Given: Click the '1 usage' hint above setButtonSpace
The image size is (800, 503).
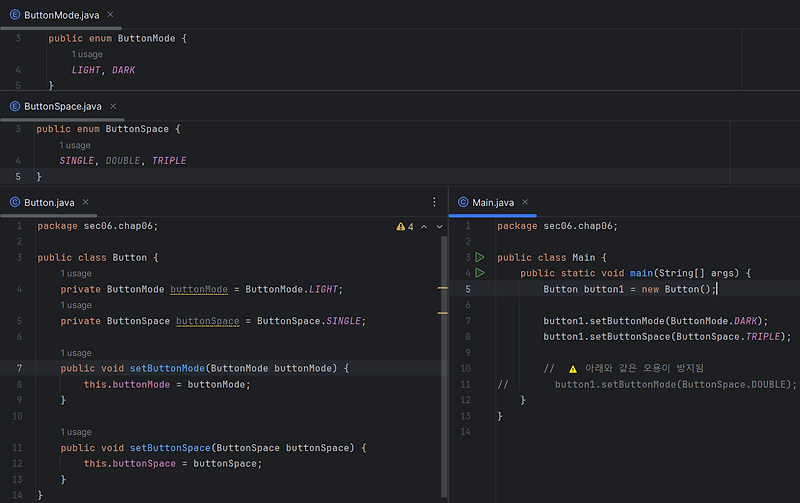Looking at the screenshot, I should point(76,432).
